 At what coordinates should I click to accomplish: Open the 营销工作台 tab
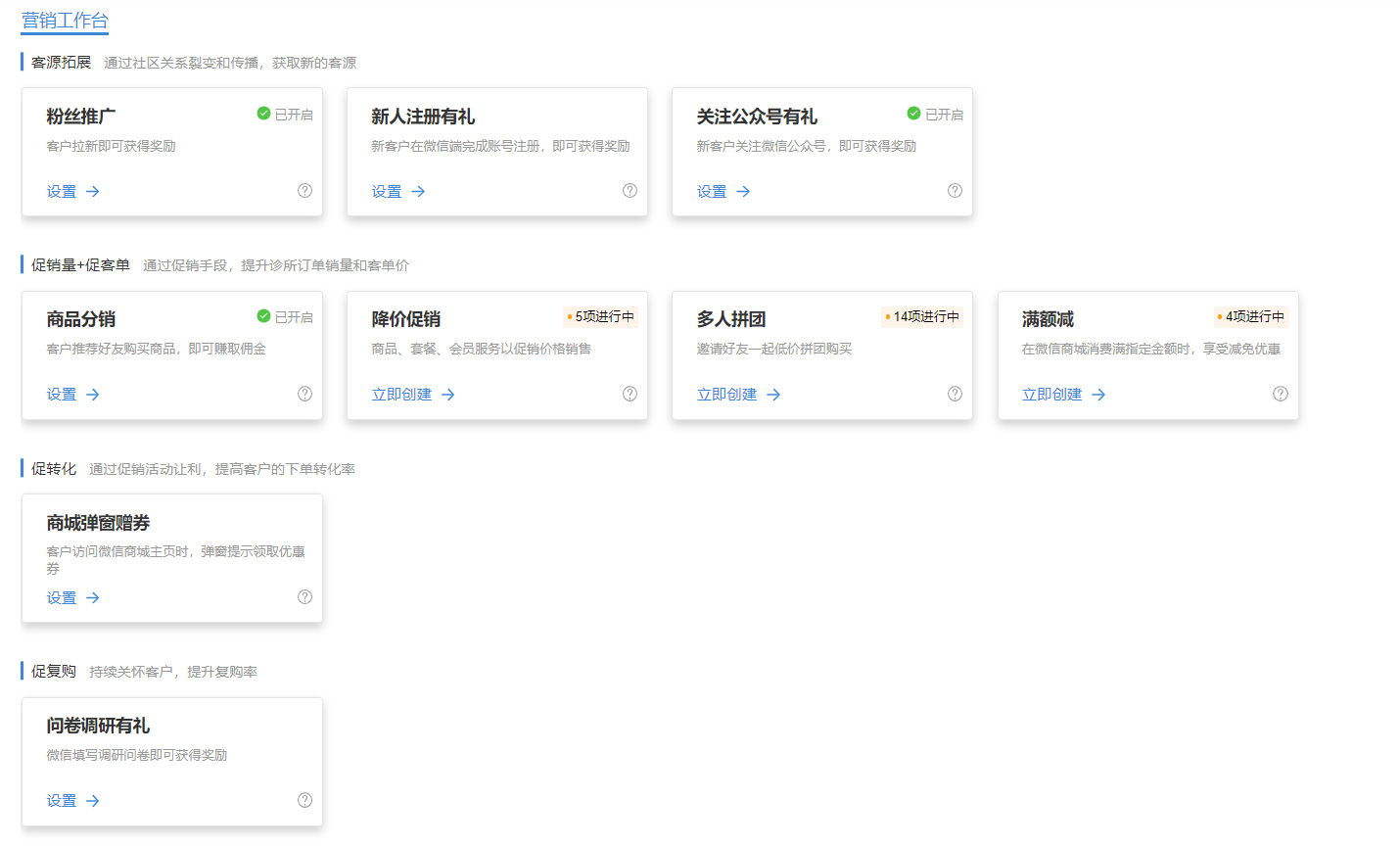[x=65, y=21]
